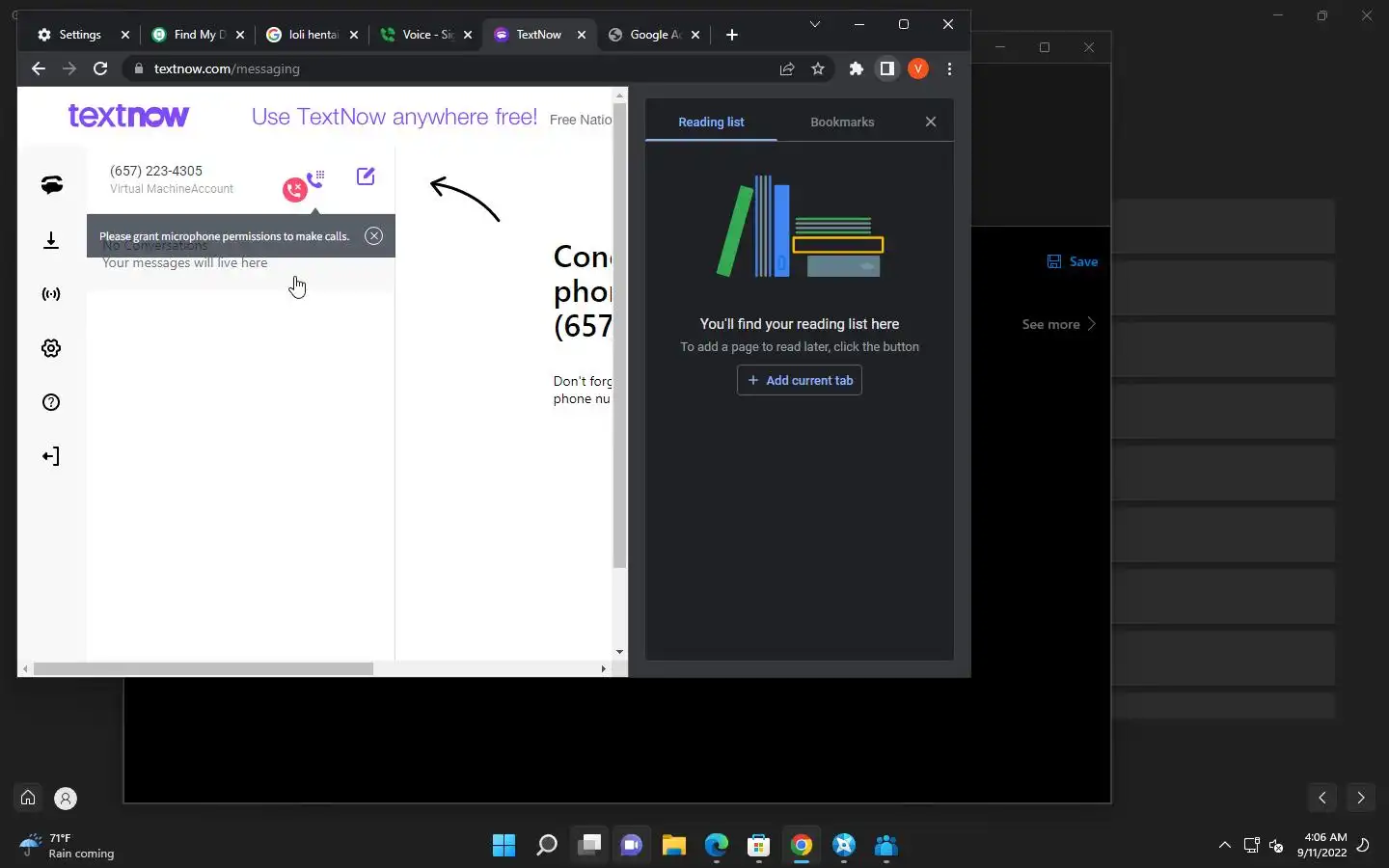The width and height of the screenshot is (1389, 868).
Task: Open Microsoft Store from the taskbar
Action: click(x=759, y=846)
